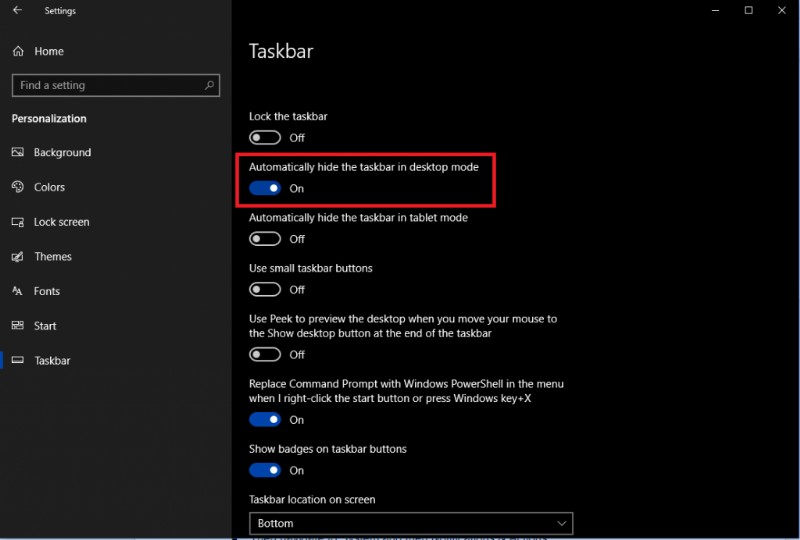
Task: Click 'Show badges on taskbar buttons' label
Action: point(328,449)
